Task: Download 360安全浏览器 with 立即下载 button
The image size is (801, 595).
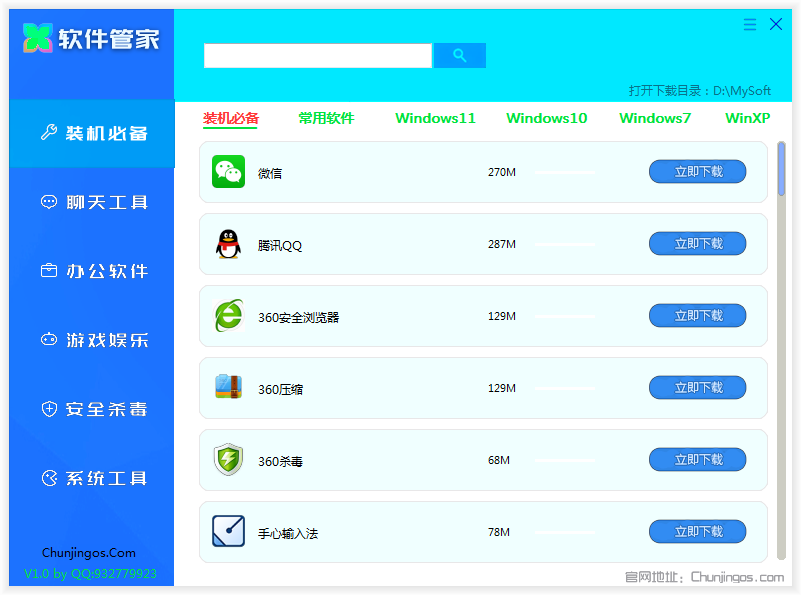Action: point(697,316)
